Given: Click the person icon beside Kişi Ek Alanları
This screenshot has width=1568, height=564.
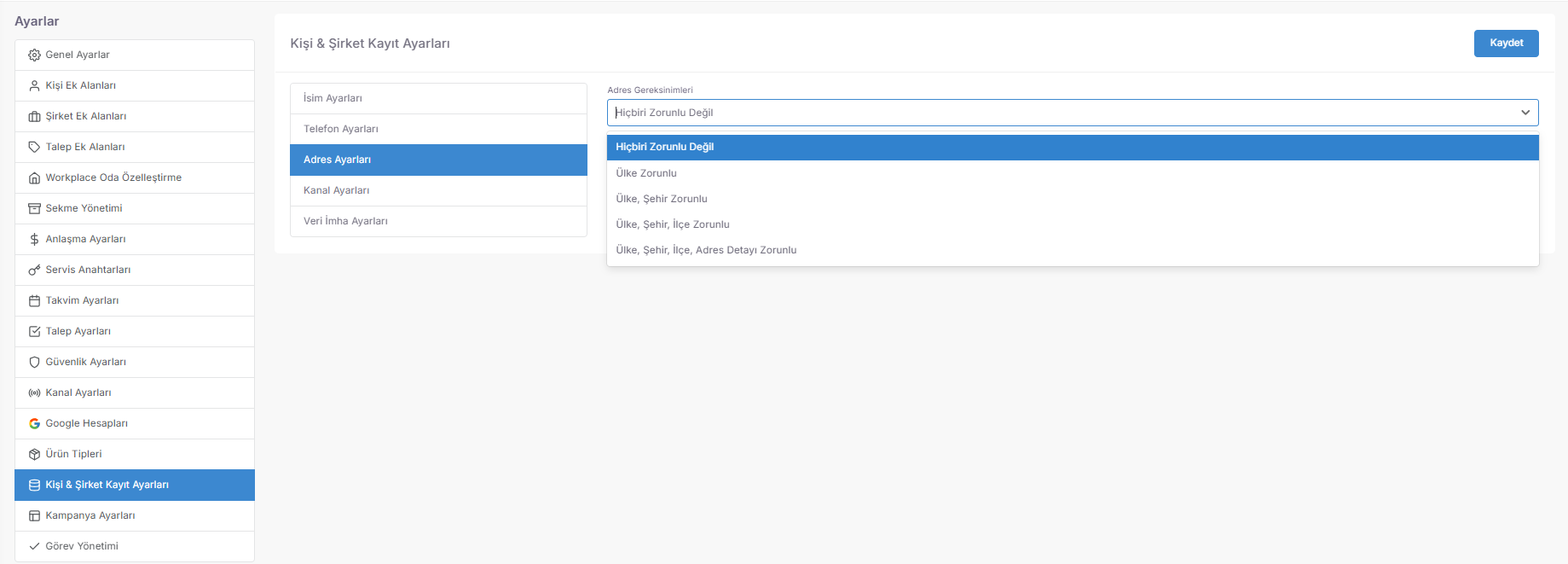Looking at the screenshot, I should pyautogui.click(x=34, y=85).
